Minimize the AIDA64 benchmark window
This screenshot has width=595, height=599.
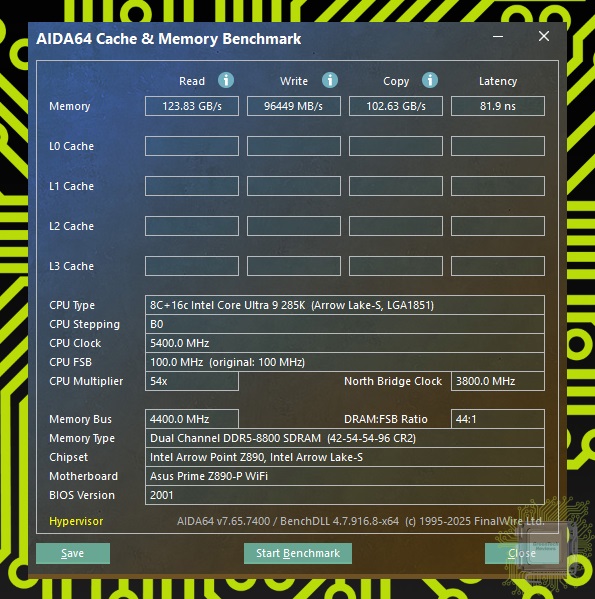click(498, 37)
